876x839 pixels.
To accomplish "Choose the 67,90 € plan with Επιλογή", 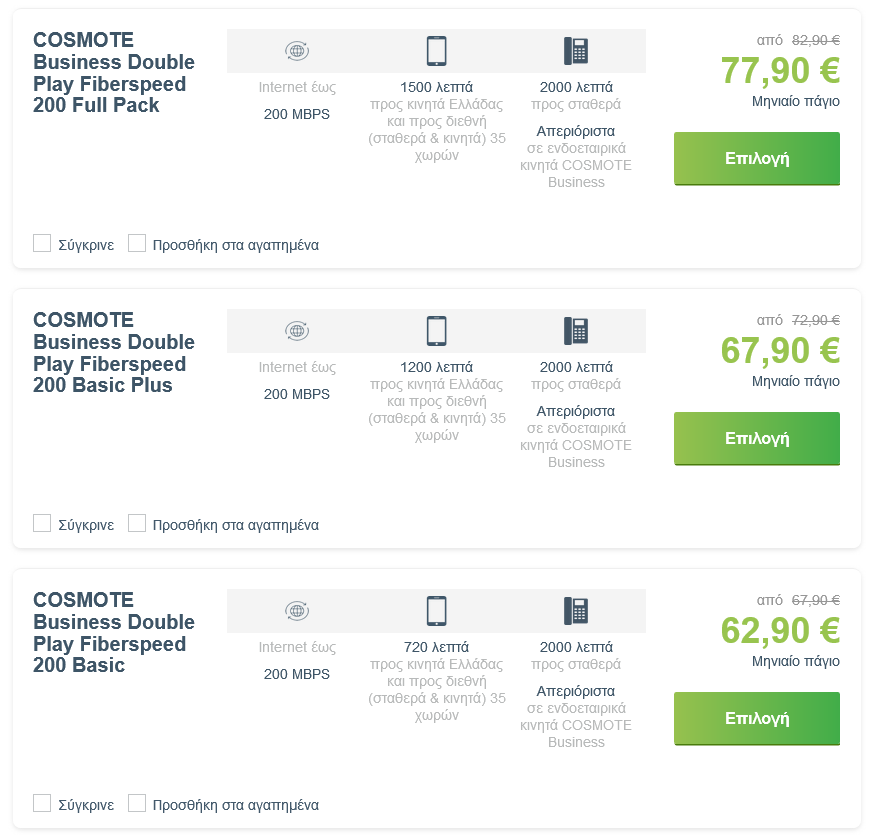I will pos(757,438).
